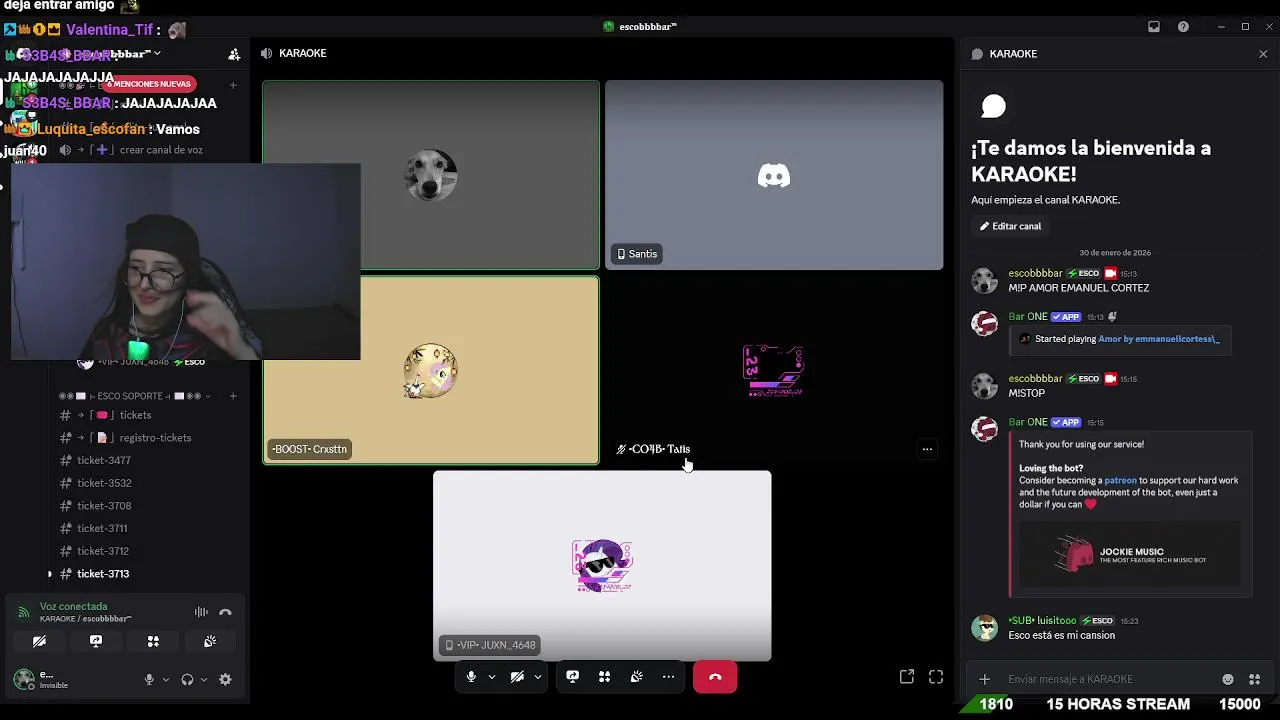
Task: Open options for -COHB- Tatis tile
Action: (x=927, y=449)
